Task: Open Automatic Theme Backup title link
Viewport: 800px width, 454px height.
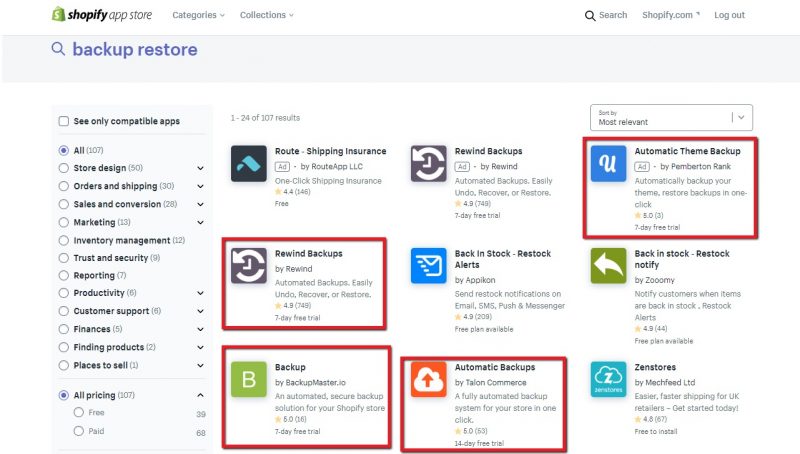Action: pyautogui.click(x=687, y=151)
